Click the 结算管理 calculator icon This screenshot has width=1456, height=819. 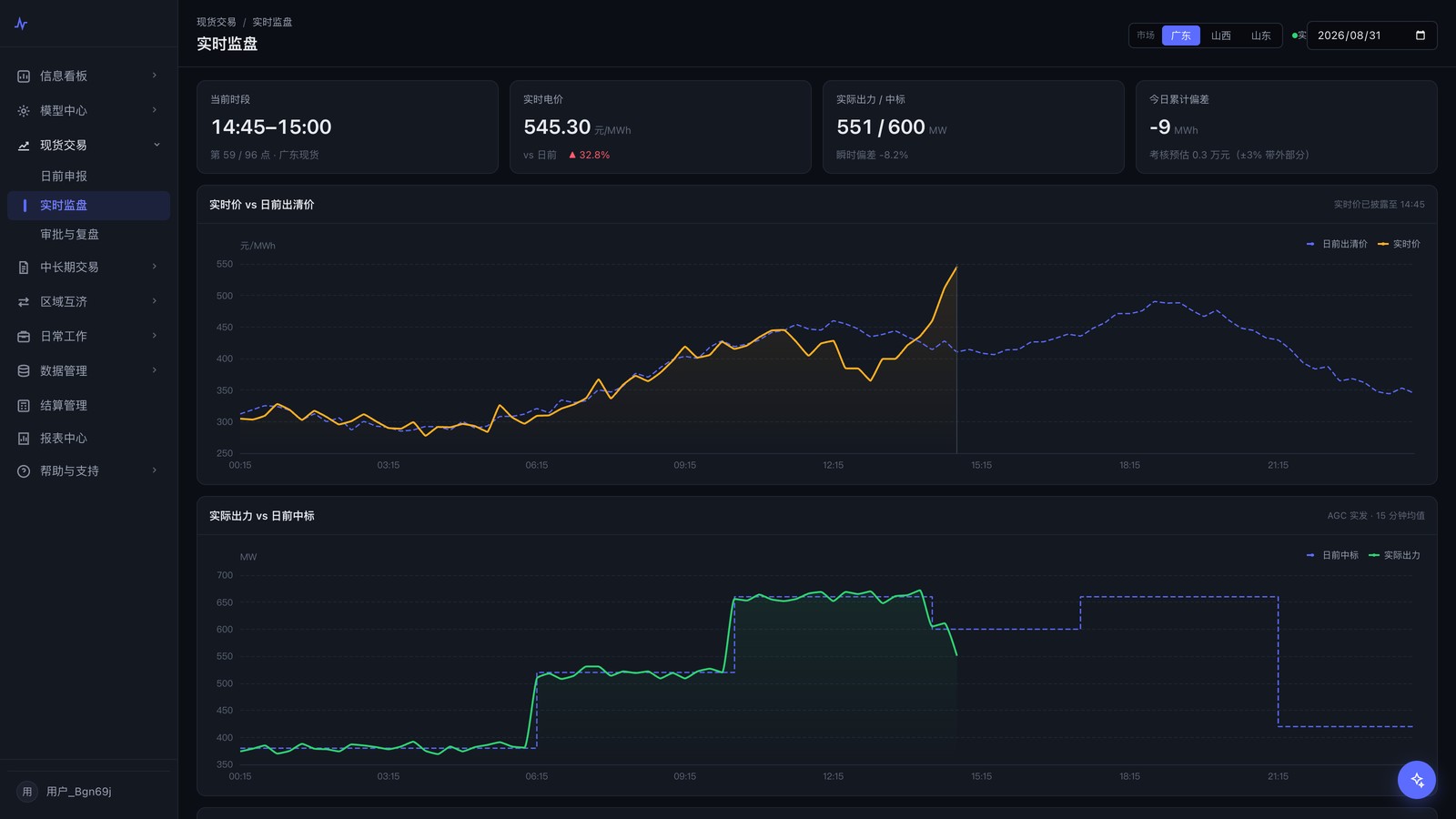coord(24,406)
